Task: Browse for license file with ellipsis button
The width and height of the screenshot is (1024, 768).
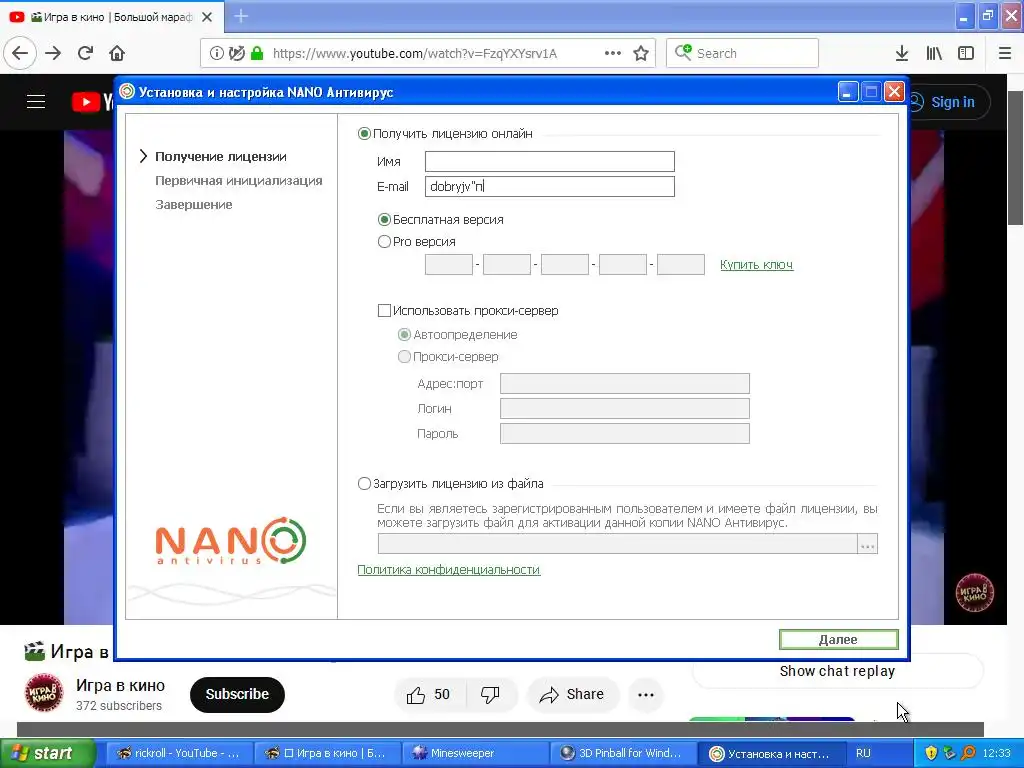Action: [867, 544]
